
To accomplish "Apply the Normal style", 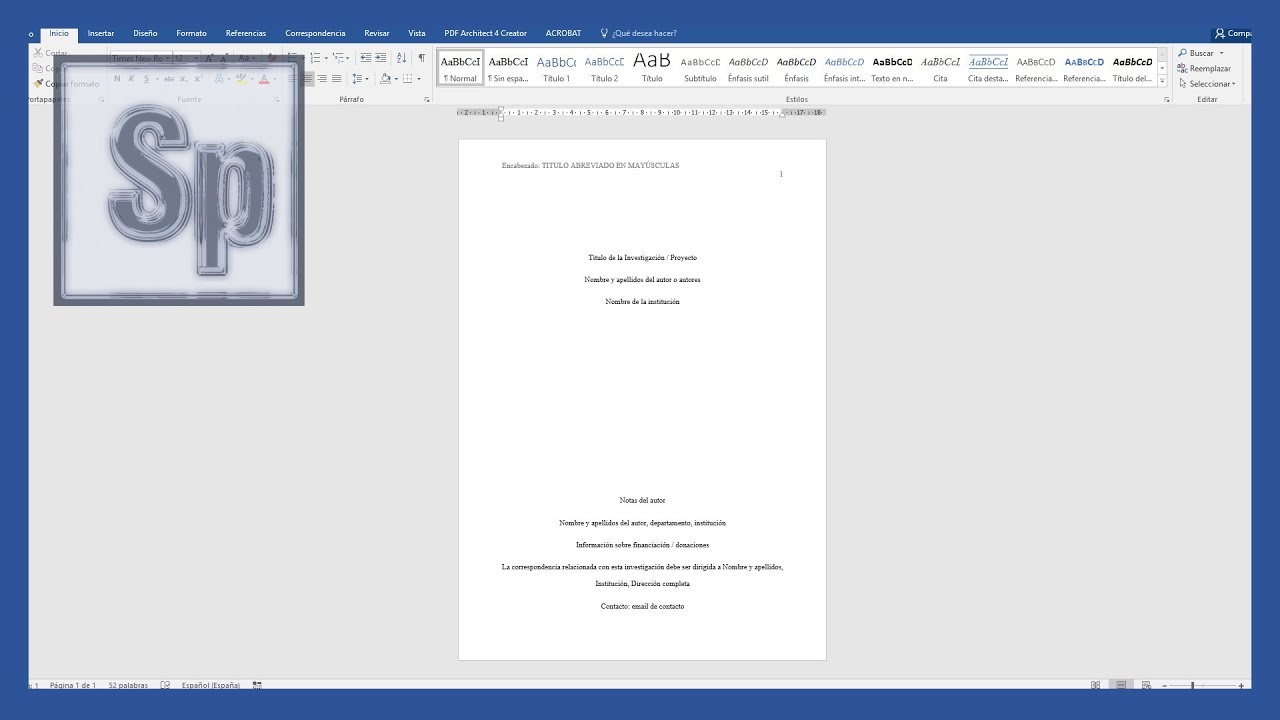I will tap(460, 68).
